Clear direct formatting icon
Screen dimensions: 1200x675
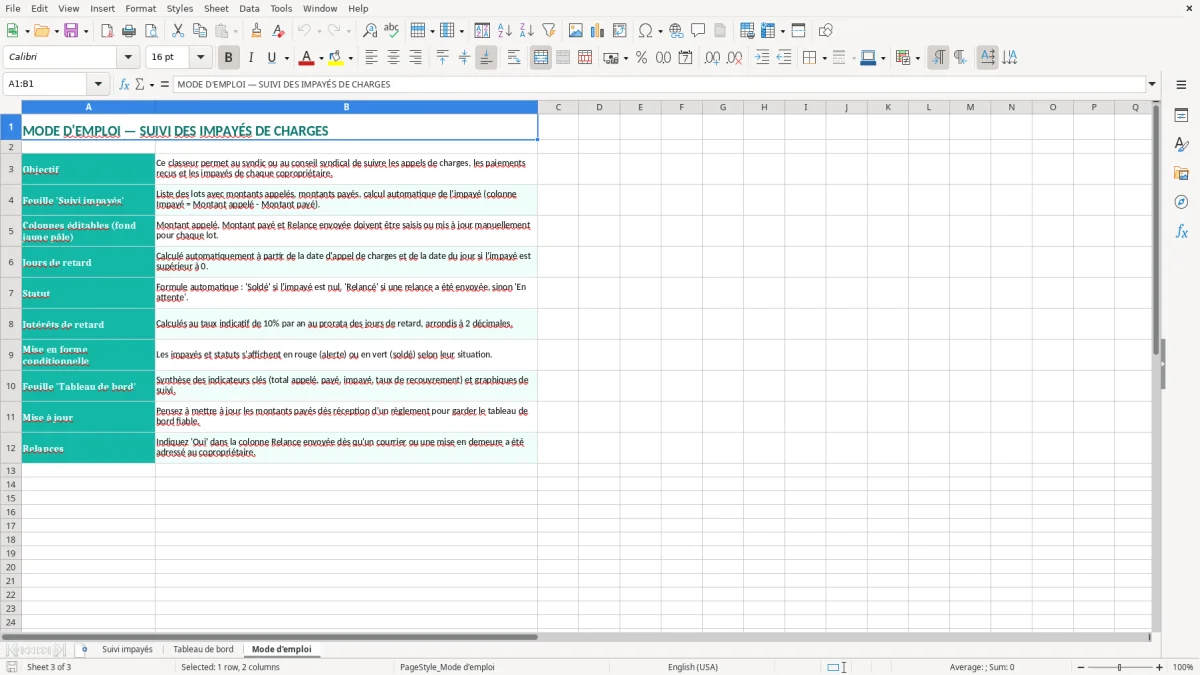[x=278, y=31]
